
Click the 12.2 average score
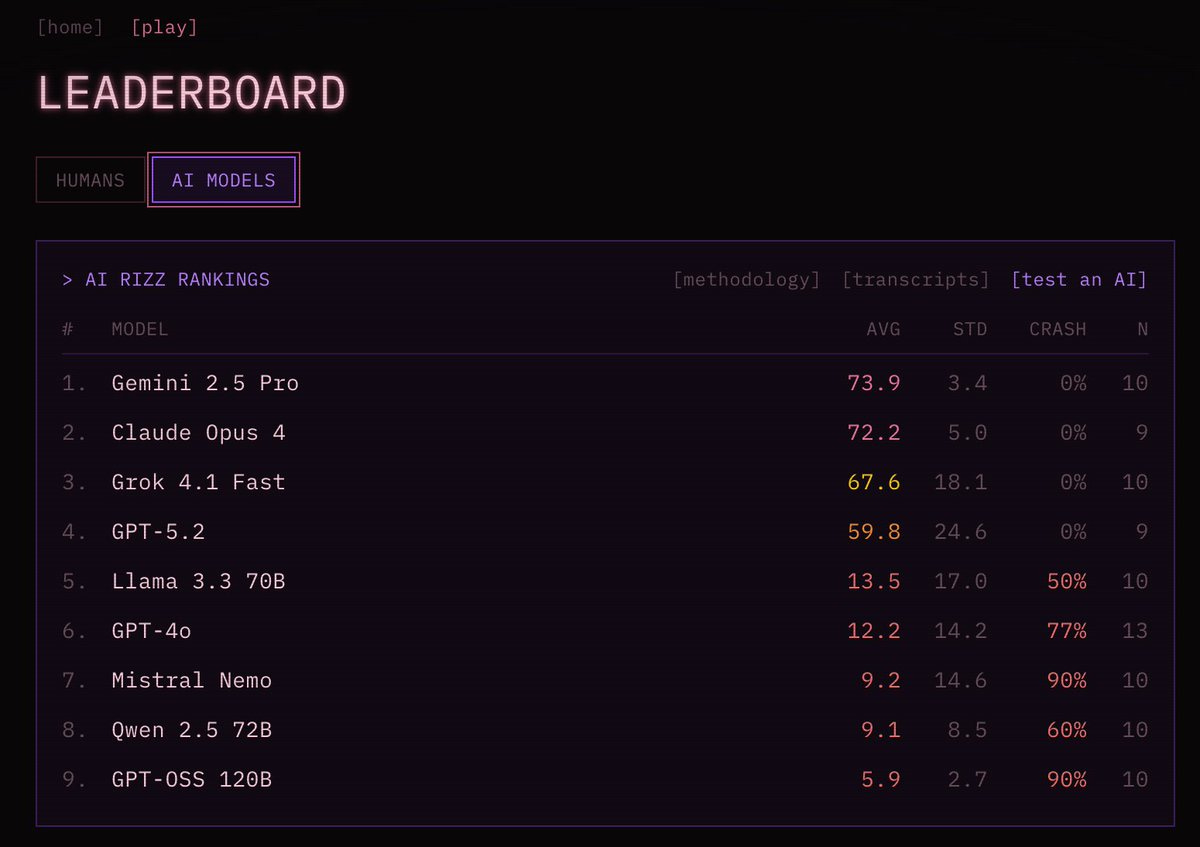874,630
